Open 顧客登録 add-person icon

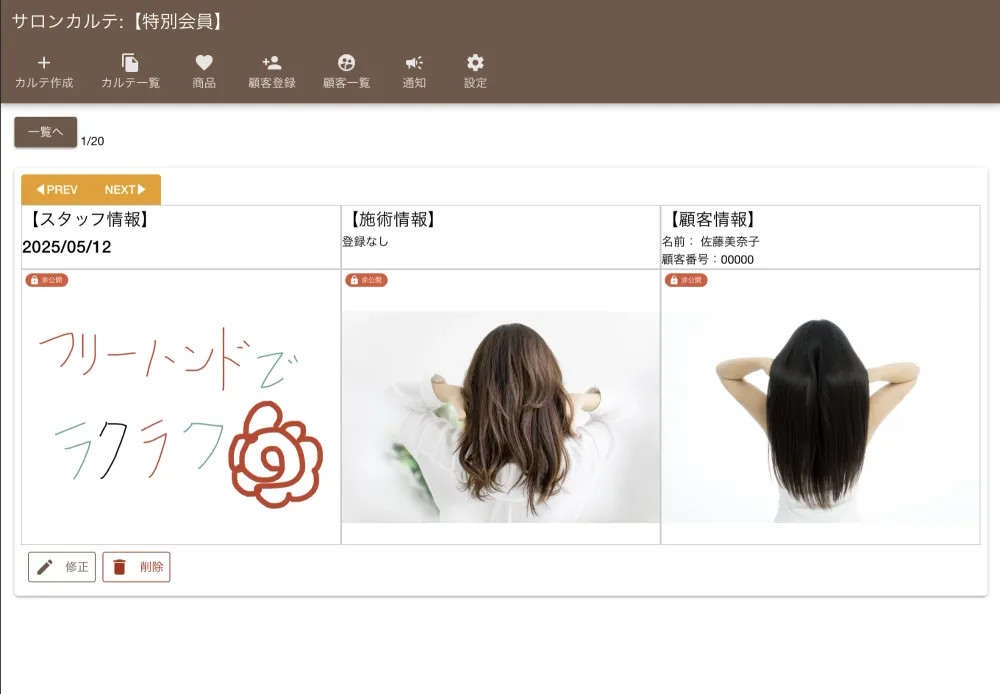(272, 63)
